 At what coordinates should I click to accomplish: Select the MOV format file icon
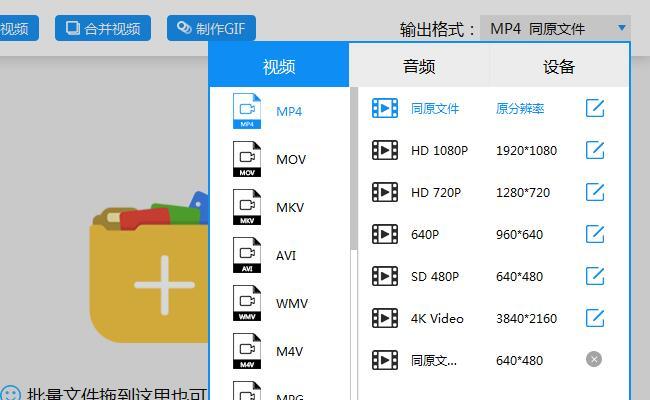click(x=247, y=159)
